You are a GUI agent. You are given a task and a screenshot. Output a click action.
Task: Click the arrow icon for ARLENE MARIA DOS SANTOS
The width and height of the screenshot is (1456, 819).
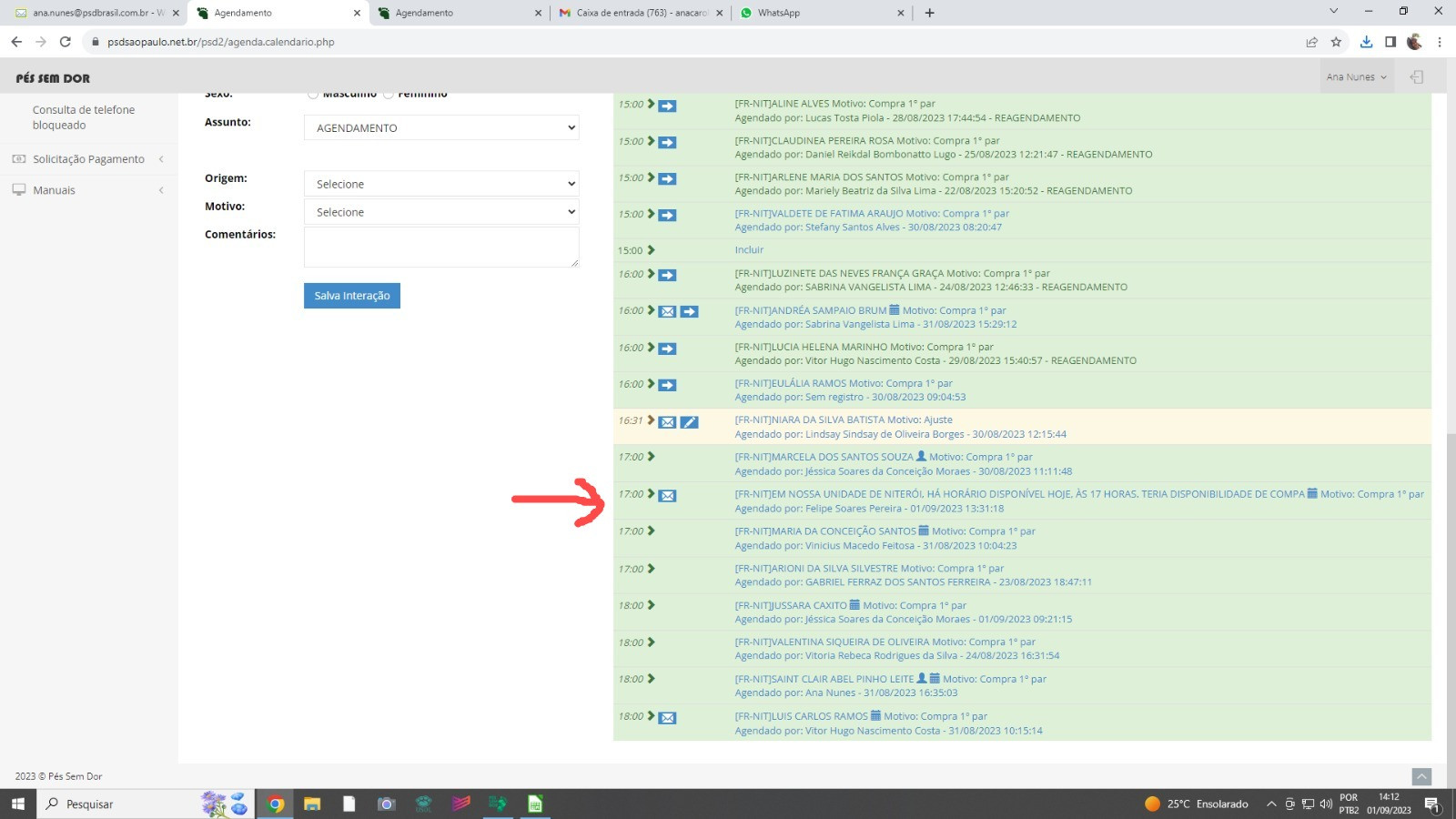[667, 178]
